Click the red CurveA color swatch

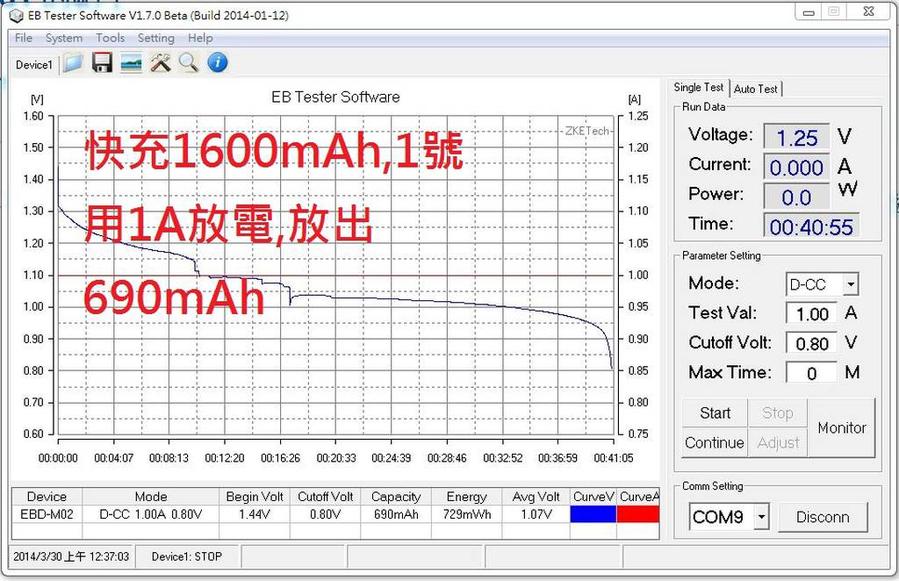(639, 514)
